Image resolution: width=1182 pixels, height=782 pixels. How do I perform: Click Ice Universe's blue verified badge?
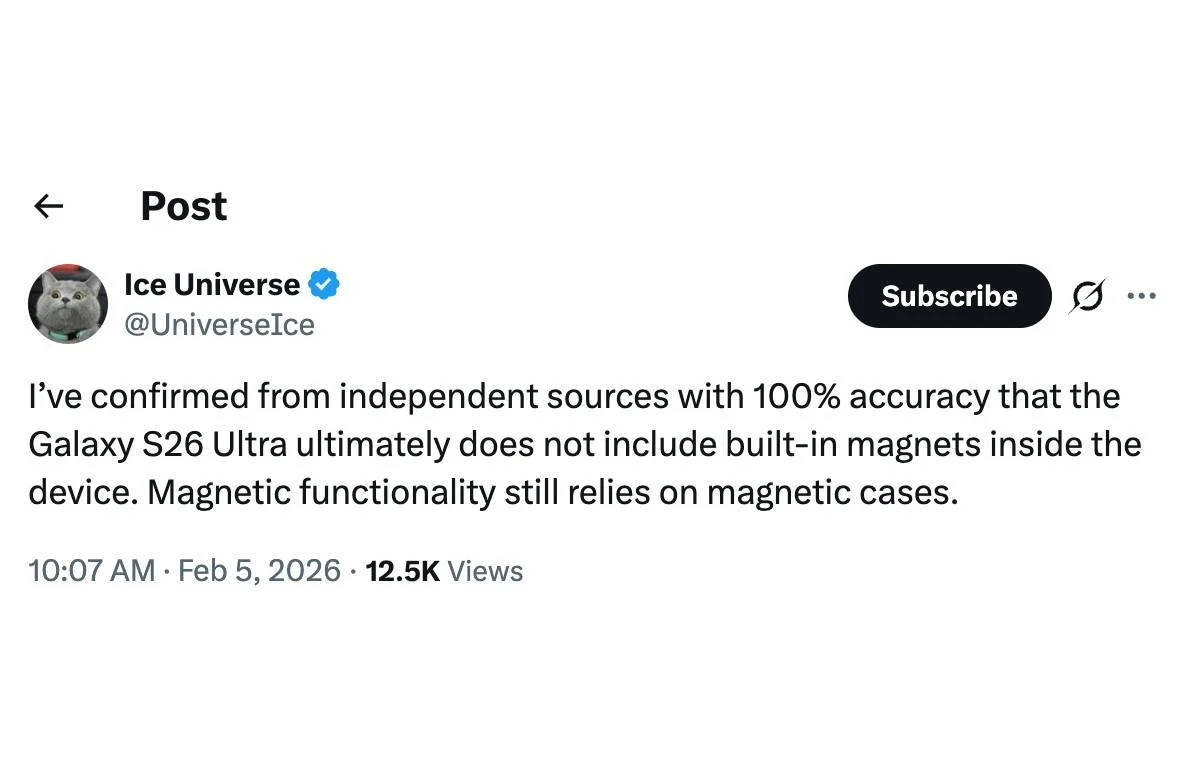coord(322,284)
